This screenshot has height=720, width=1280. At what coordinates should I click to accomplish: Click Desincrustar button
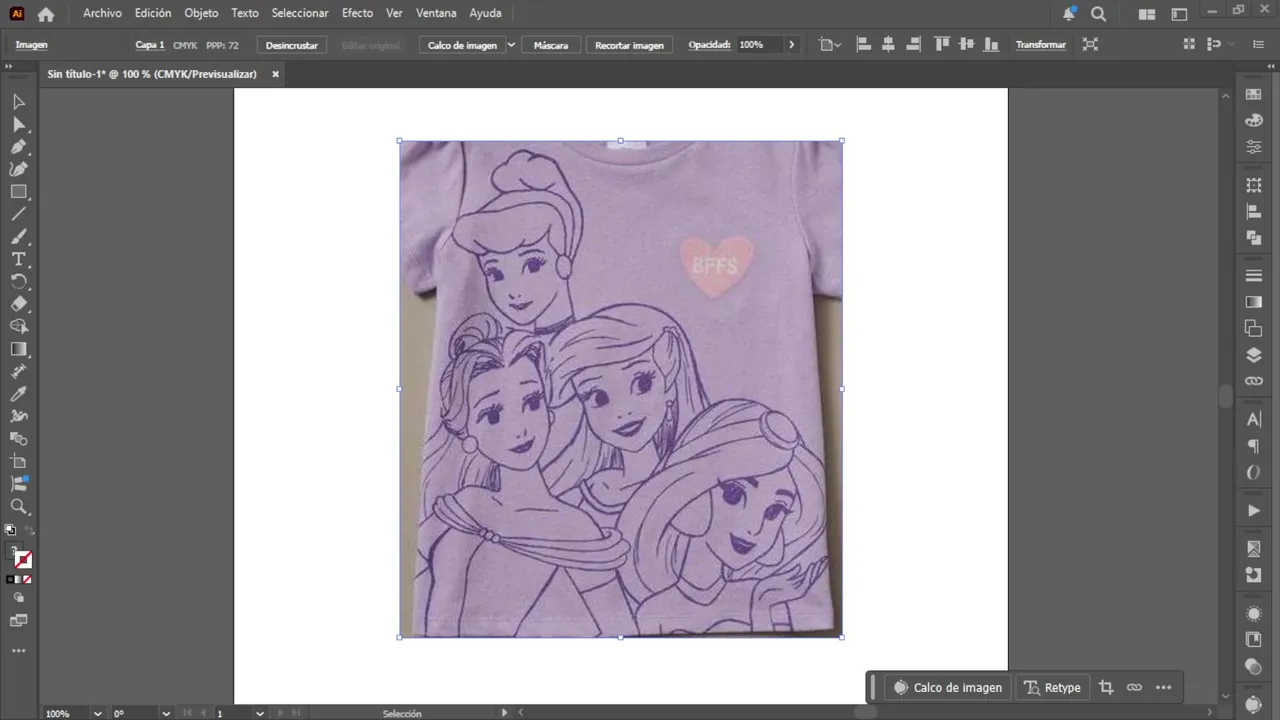click(292, 45)
